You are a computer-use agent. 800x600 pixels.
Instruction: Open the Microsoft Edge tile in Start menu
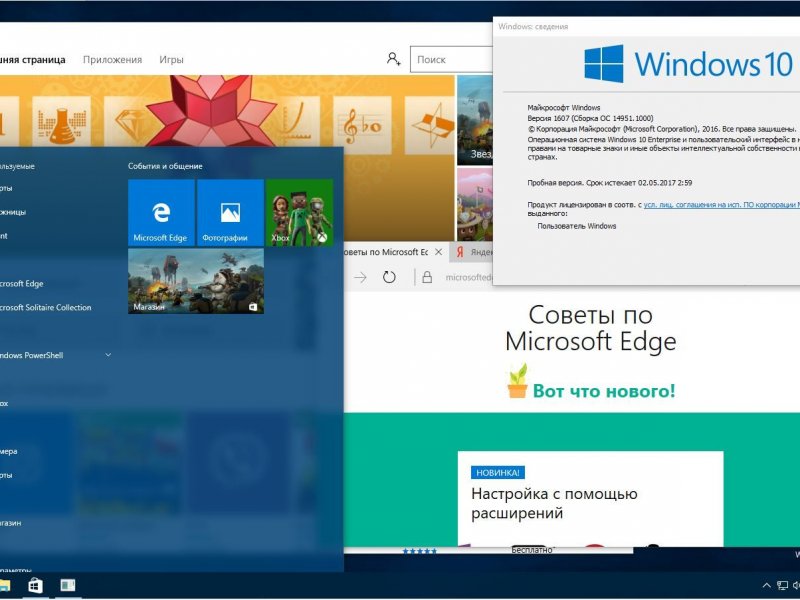pyautogui.click(x=161, y=212)
